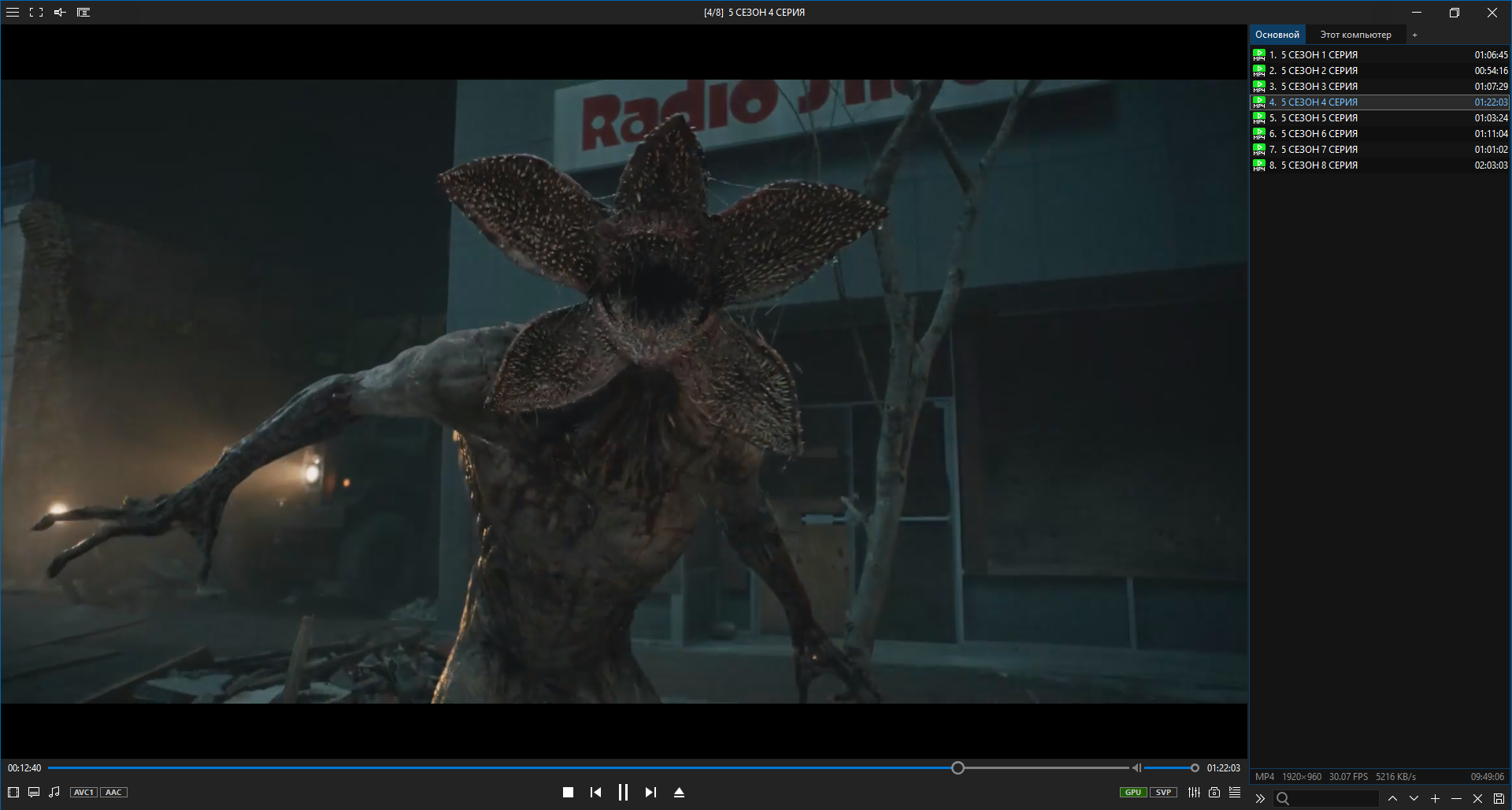Click the pin-on-top icon in title bar

pyautogui.click(x=60, y=13)
